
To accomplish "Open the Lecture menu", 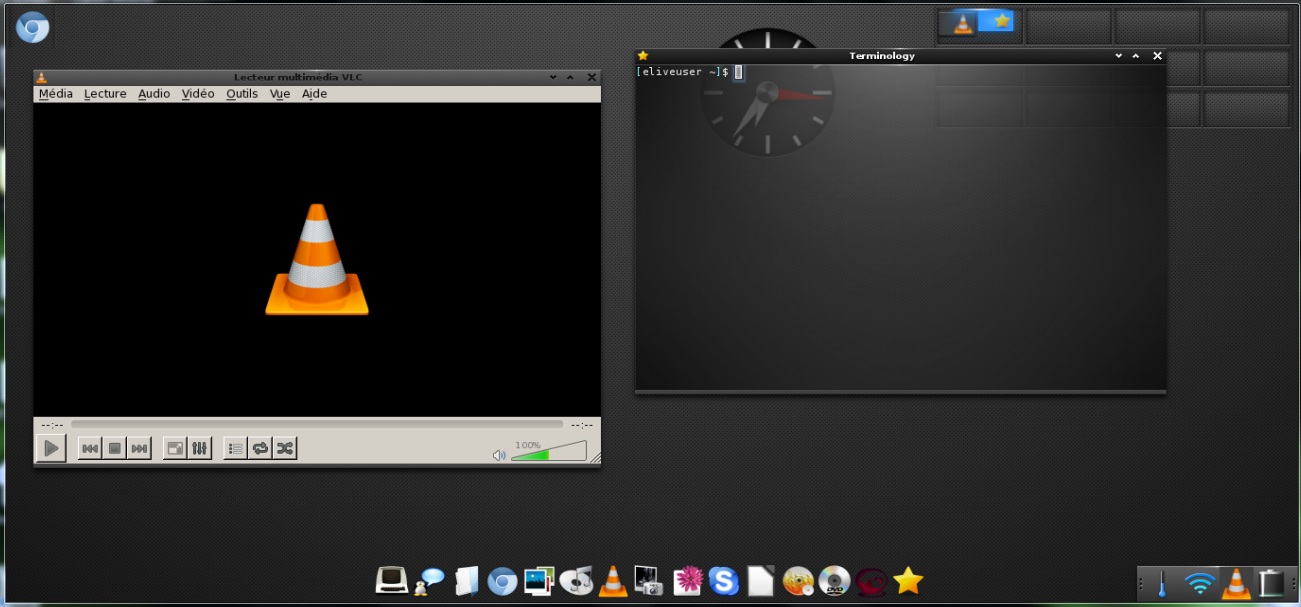I will point(105,94).
